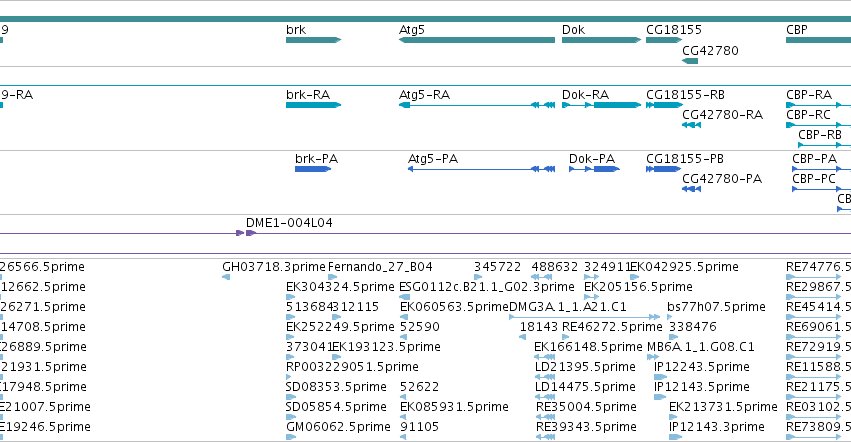Select EST 345722
851x442 pixels.
[497, 267]
